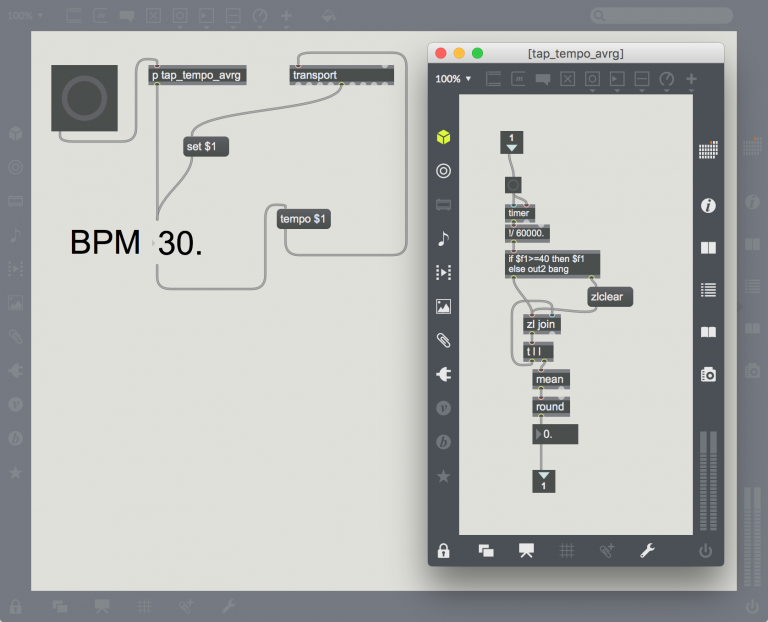
Task: Select the !/ 60000. object
Action: tap(527, 233)
